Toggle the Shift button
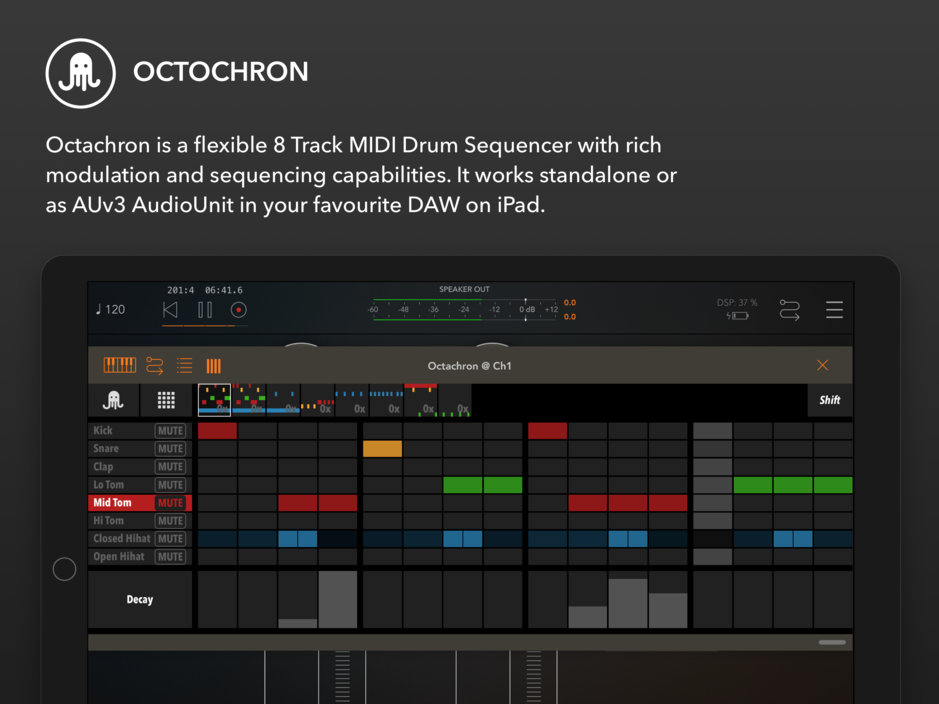This screenshot has height=704, width=939. [829, 400]
